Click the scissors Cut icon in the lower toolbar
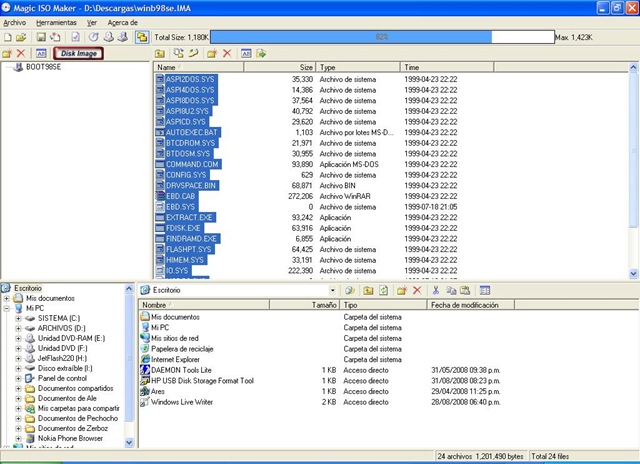 click(436, 290)
